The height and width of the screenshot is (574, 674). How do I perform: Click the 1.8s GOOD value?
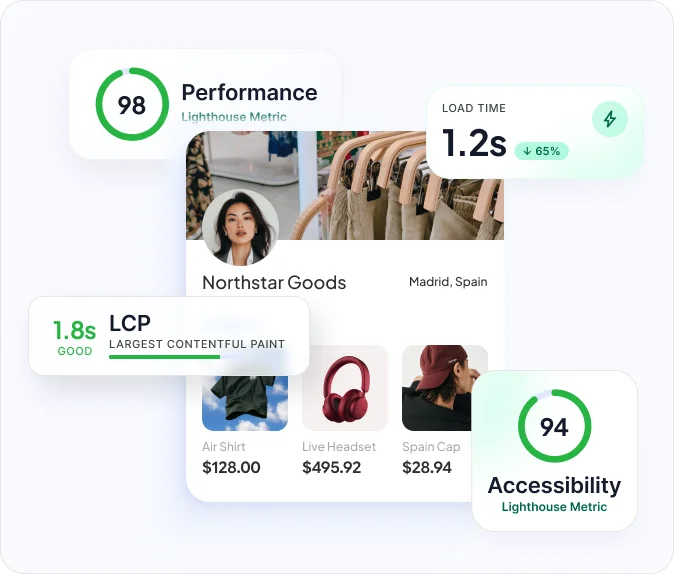pos(74,338)
